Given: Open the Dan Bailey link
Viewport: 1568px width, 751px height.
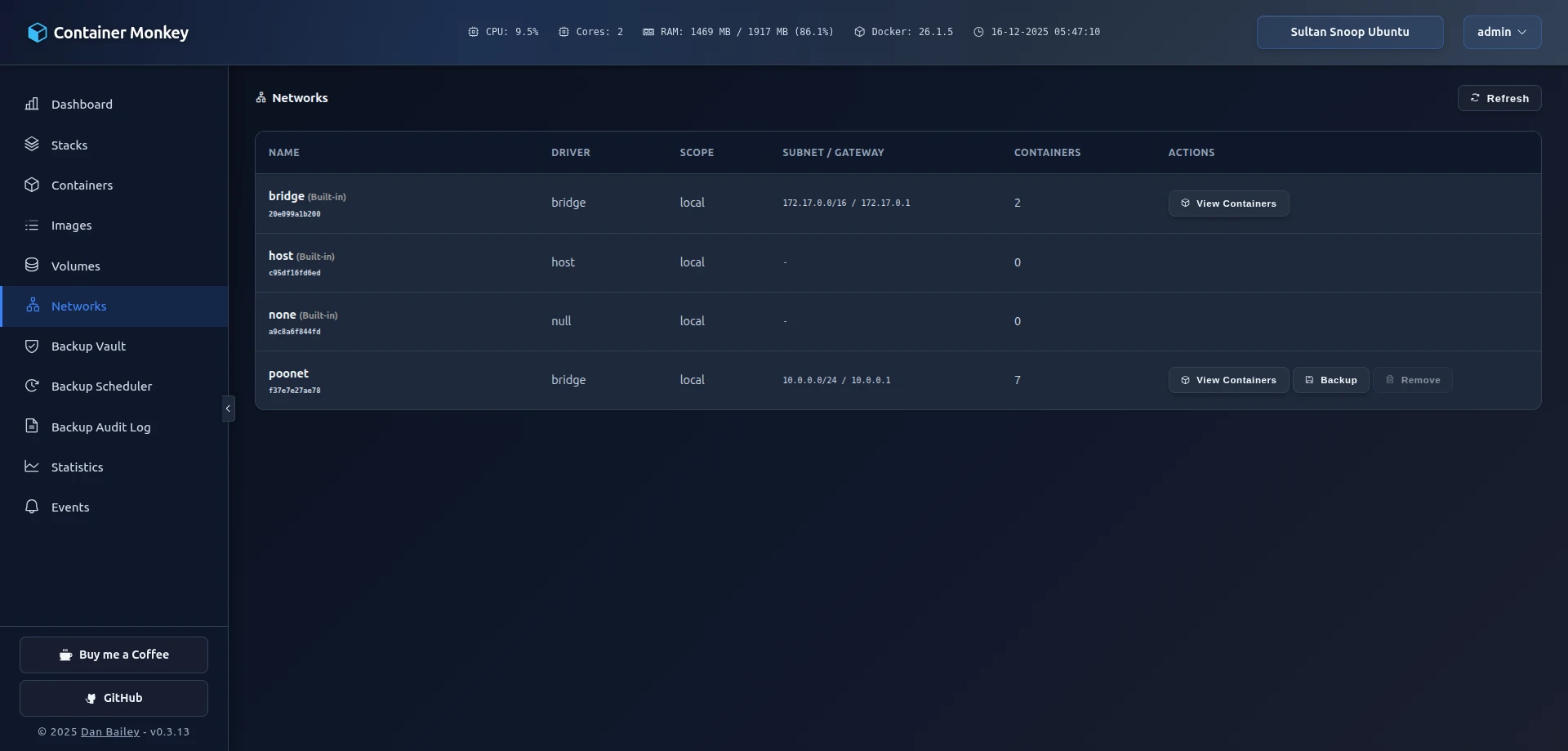Looking at the screenshot, I should [x=109, y=731].
